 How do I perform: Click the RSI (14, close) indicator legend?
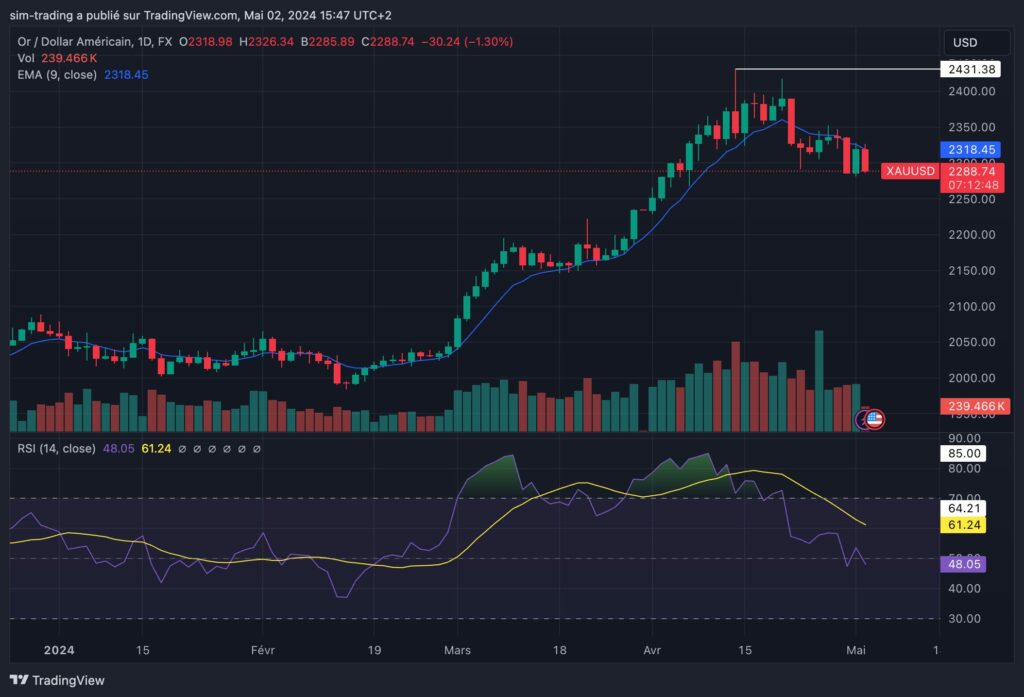(x=56, y=448)
